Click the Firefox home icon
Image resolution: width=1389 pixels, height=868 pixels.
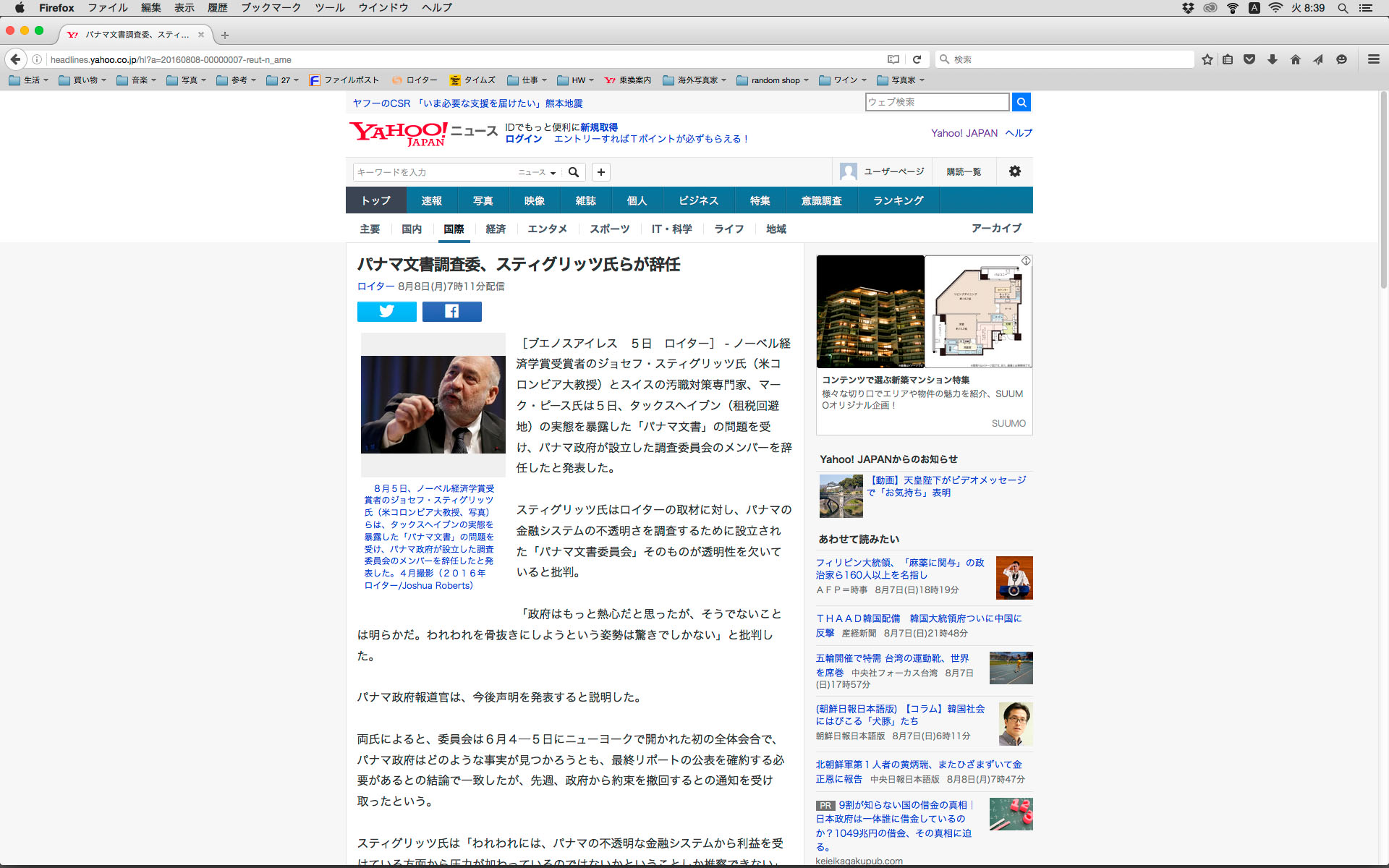pos(1295,59)
